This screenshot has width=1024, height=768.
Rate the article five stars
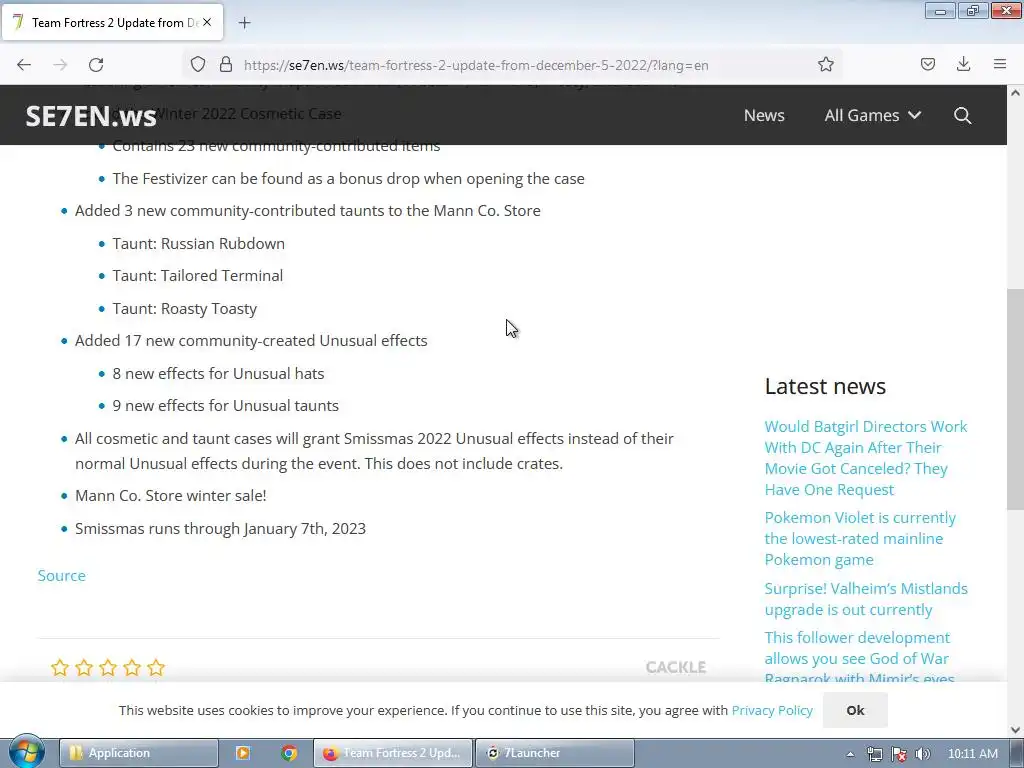coord(156,667)
